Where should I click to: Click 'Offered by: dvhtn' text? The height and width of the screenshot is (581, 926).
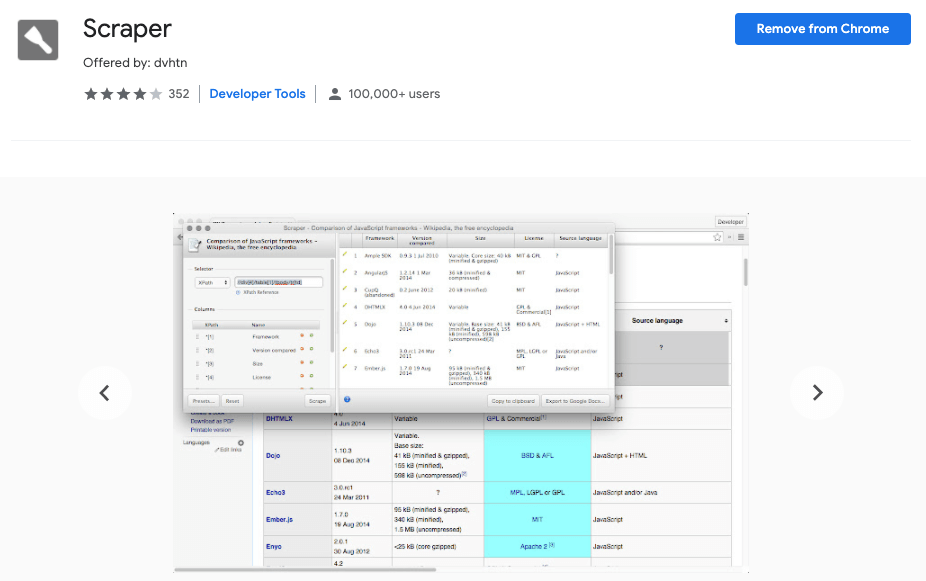pos(135,63)
